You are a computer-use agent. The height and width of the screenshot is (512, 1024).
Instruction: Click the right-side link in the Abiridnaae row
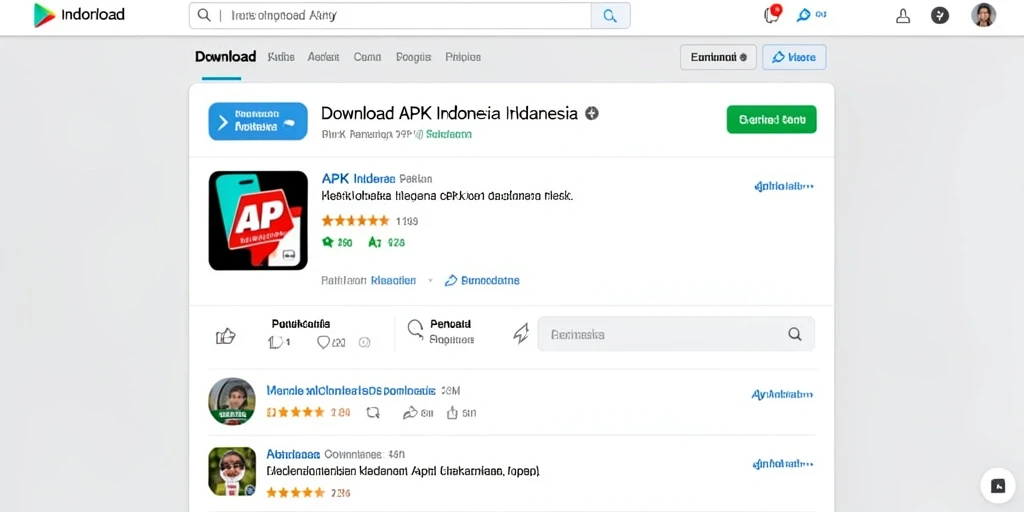(783, 464)
